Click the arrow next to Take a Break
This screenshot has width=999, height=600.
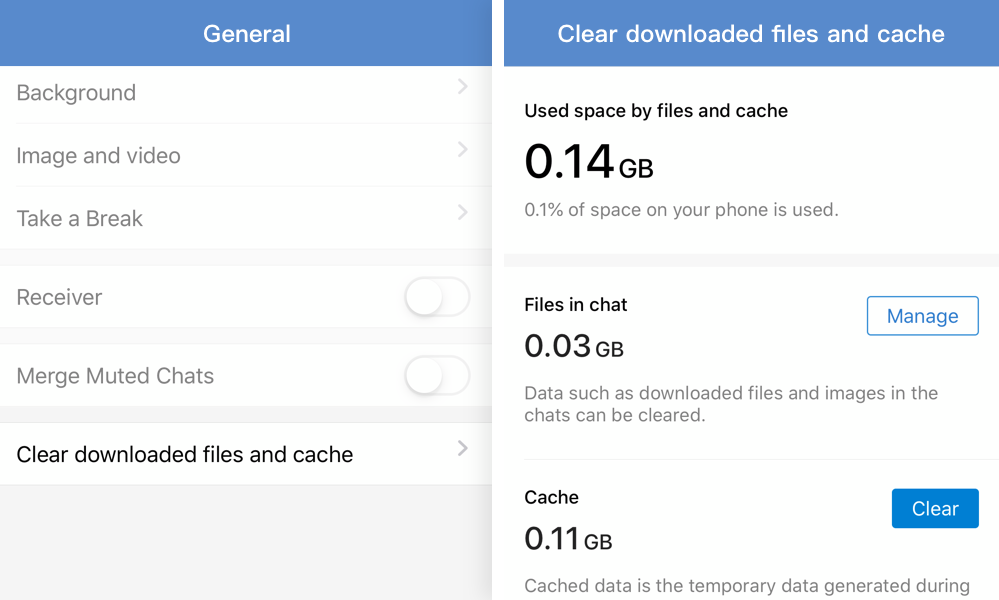(x=462, y=213)
